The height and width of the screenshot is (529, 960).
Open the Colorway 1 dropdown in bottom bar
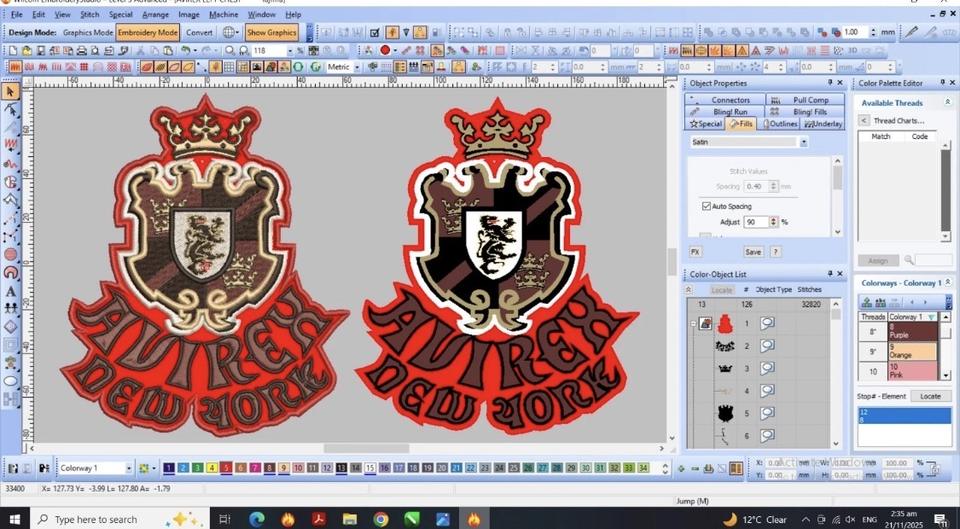pyautogui.click(x=129, y=468)
